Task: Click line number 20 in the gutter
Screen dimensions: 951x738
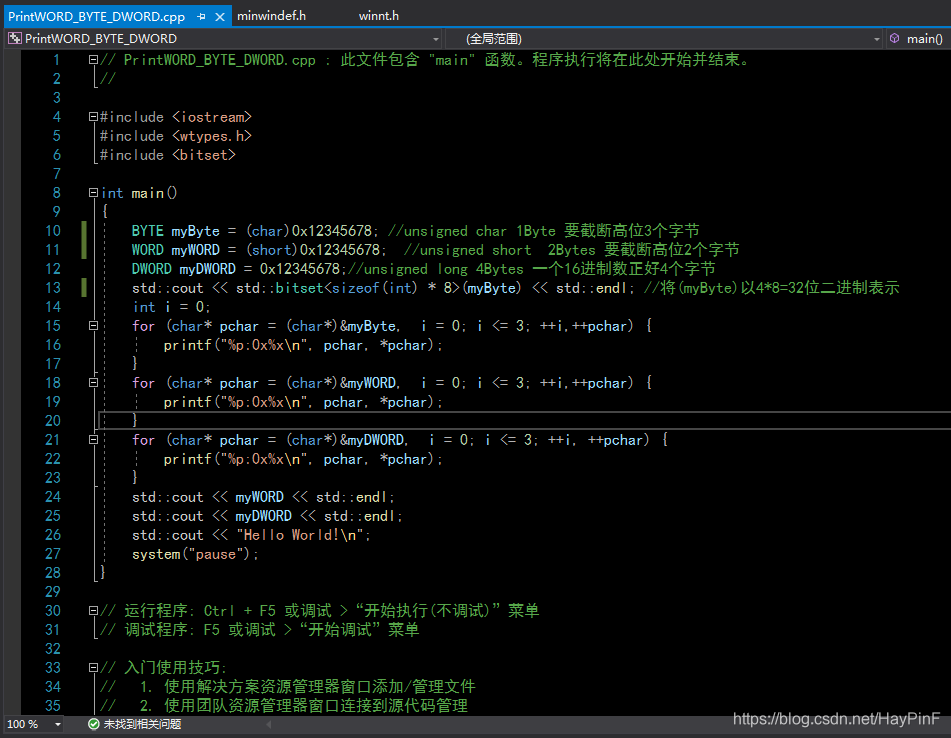Action: click(53, 421)
